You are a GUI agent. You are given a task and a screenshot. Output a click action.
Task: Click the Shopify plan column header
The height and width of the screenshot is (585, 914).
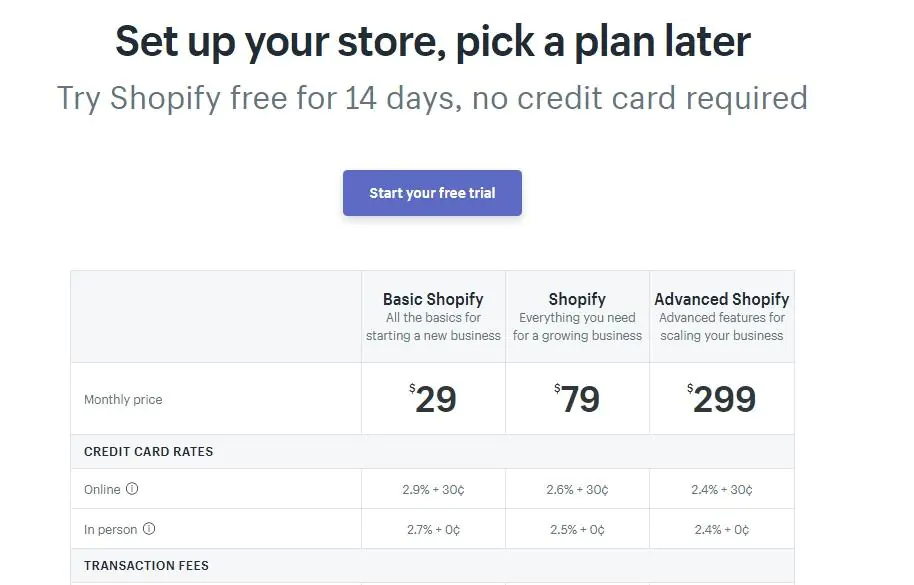click(578, 299)
